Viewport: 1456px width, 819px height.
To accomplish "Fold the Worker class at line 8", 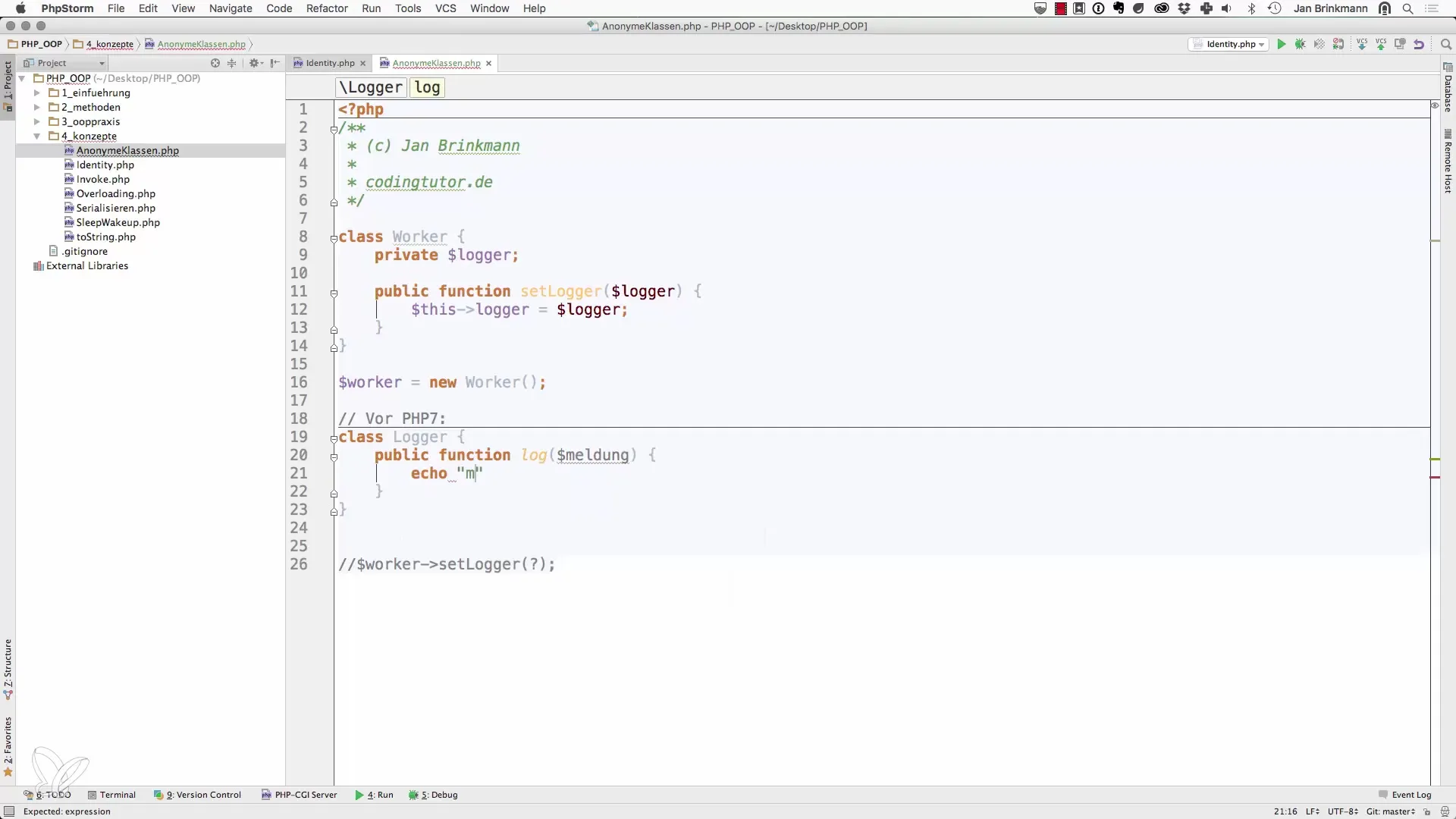I will click(x=334, y=238).
